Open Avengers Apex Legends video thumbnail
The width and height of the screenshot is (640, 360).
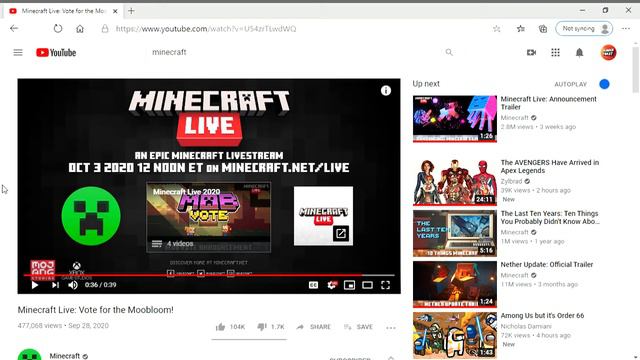[455, 182]
